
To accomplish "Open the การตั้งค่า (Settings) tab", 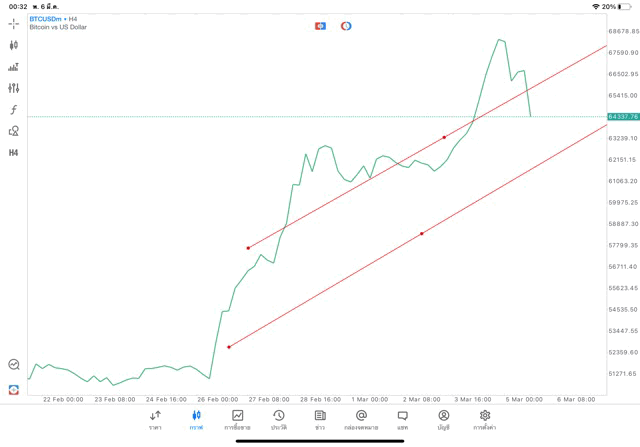I will 485,419.
